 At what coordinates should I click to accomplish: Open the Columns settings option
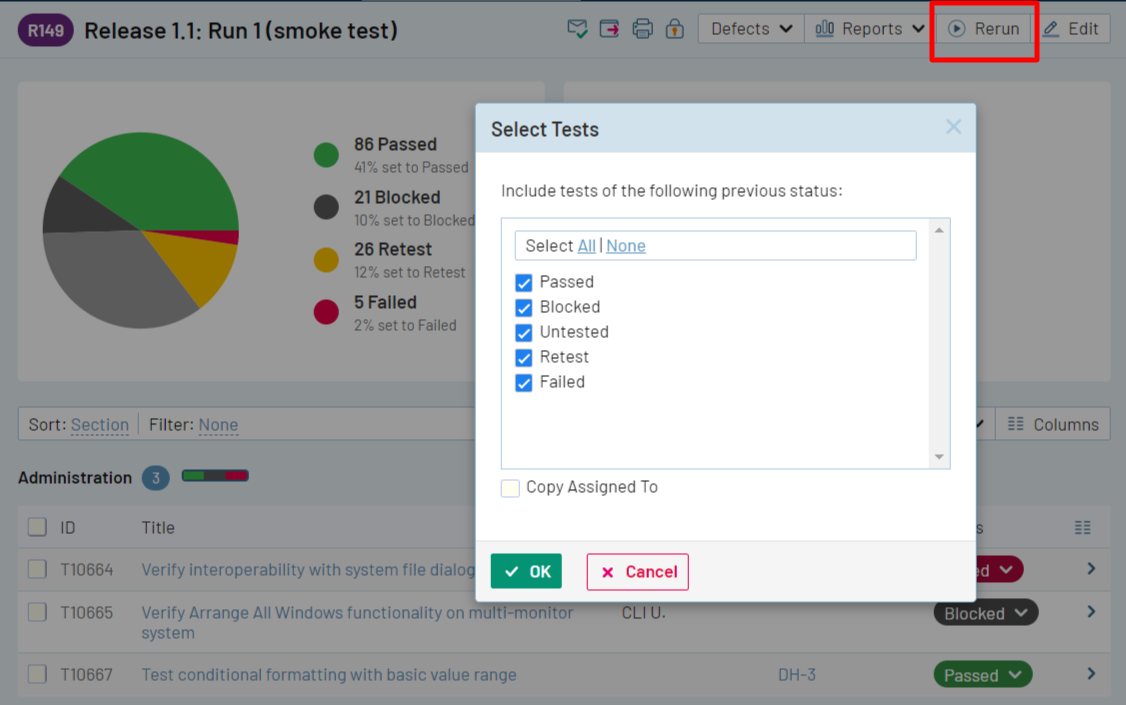click(x=1053, y=425)
